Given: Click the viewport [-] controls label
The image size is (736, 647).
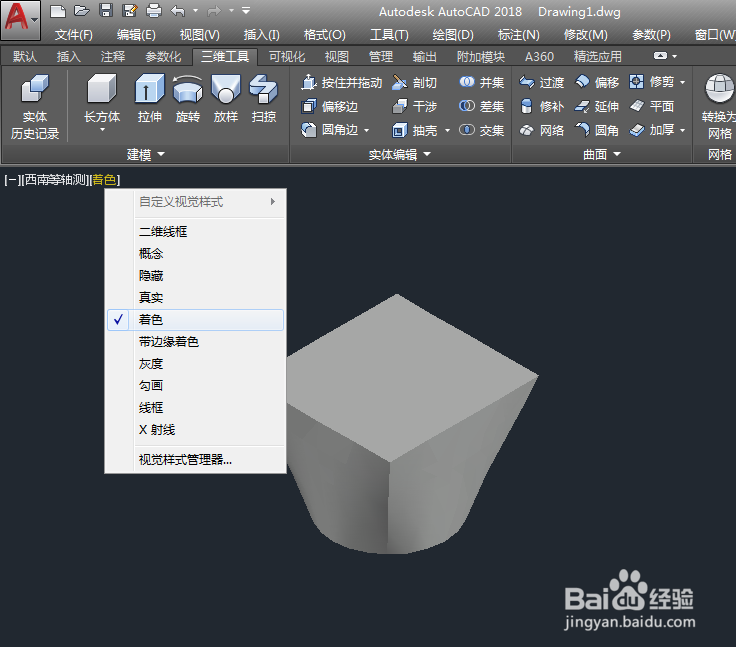Looking at the screenshot, I should (11, 180).
